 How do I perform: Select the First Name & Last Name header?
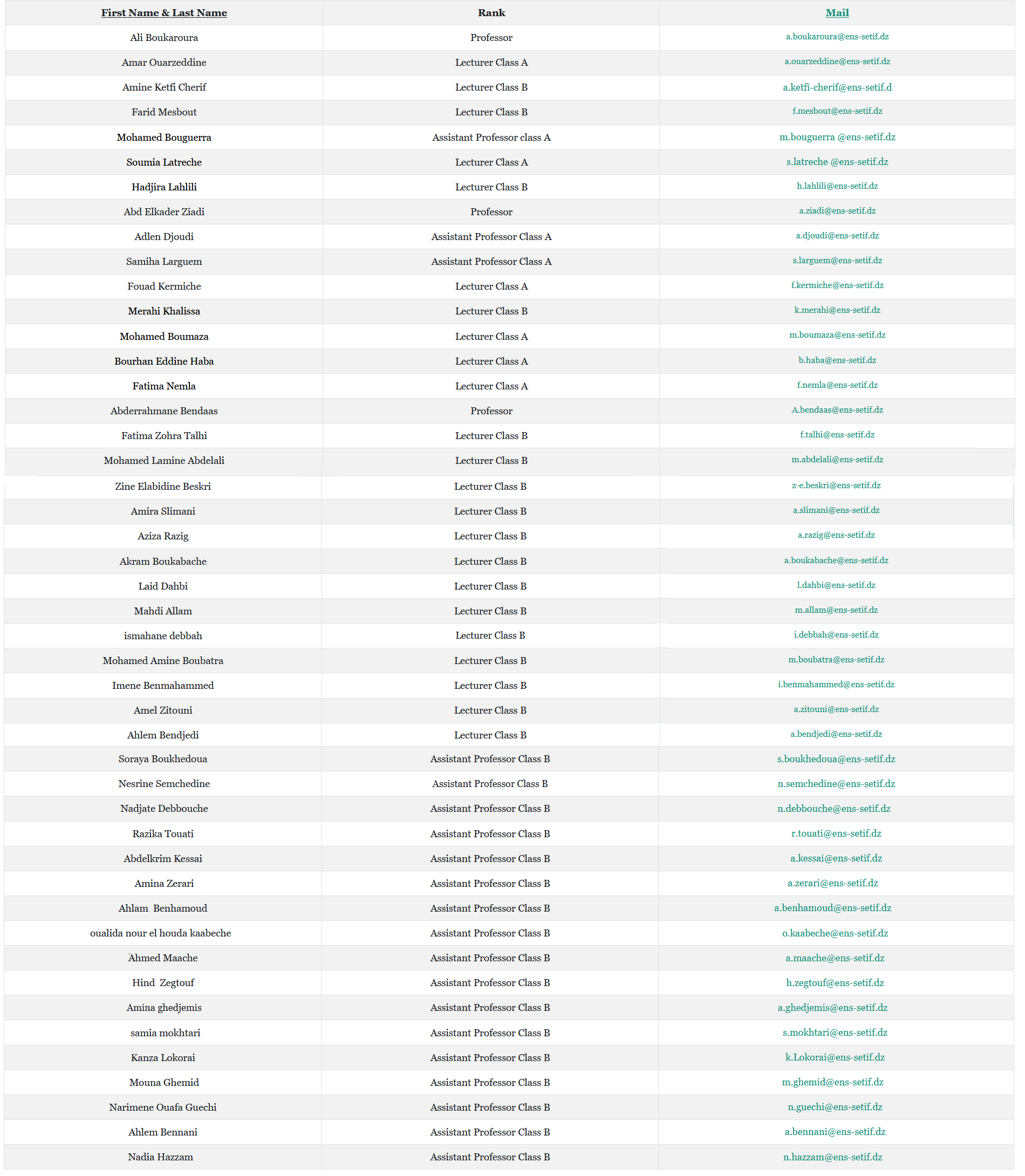[164, 12]
